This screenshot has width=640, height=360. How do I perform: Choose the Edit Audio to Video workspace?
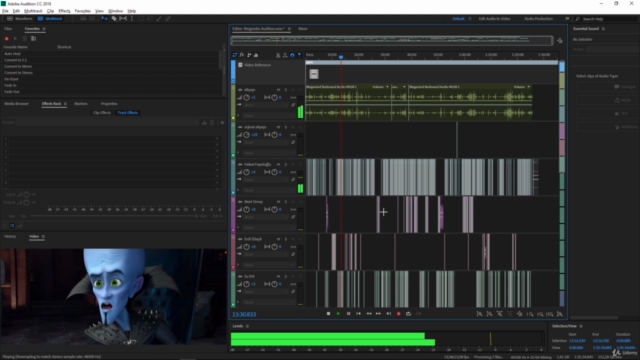point(495,19)
